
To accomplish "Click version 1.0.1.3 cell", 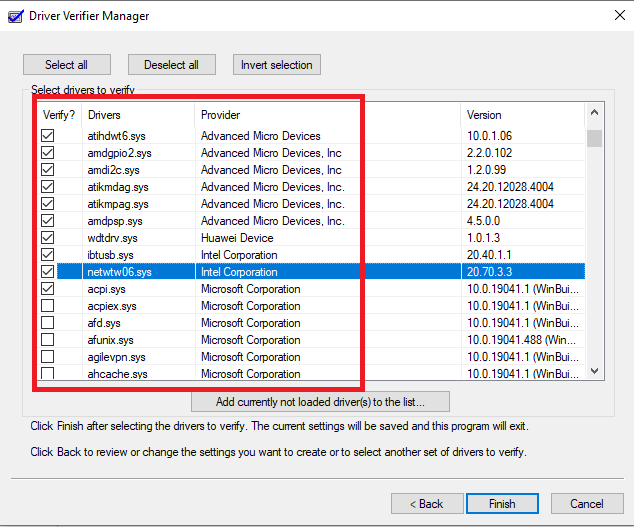I will pyautogui.click(x=483, y=238).
